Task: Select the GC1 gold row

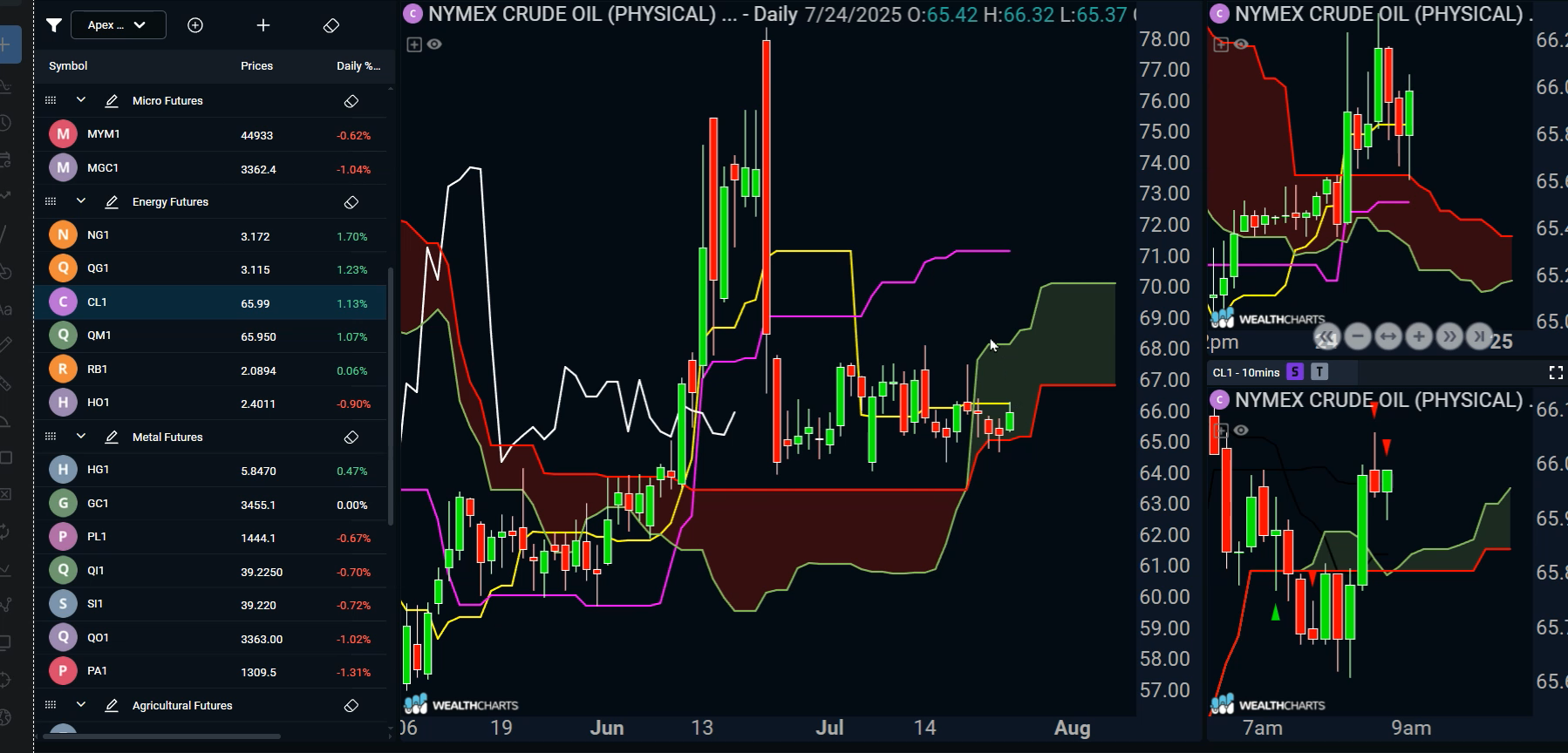Action: (x=211, y=504)
